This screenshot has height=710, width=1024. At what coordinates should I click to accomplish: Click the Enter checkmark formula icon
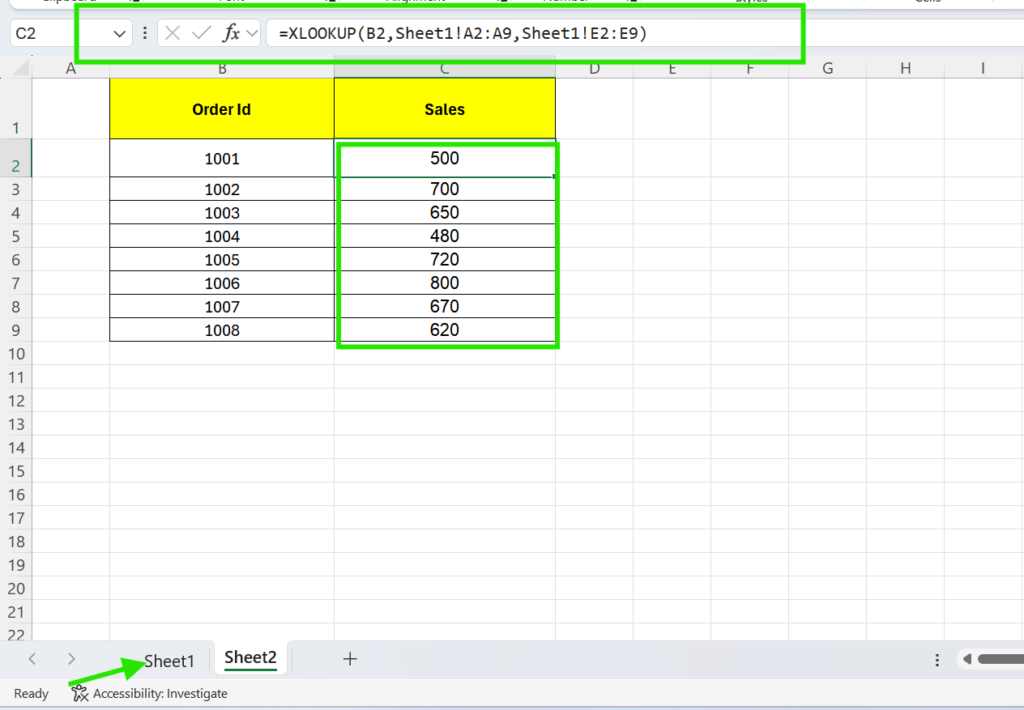click(x=201, y=33)
